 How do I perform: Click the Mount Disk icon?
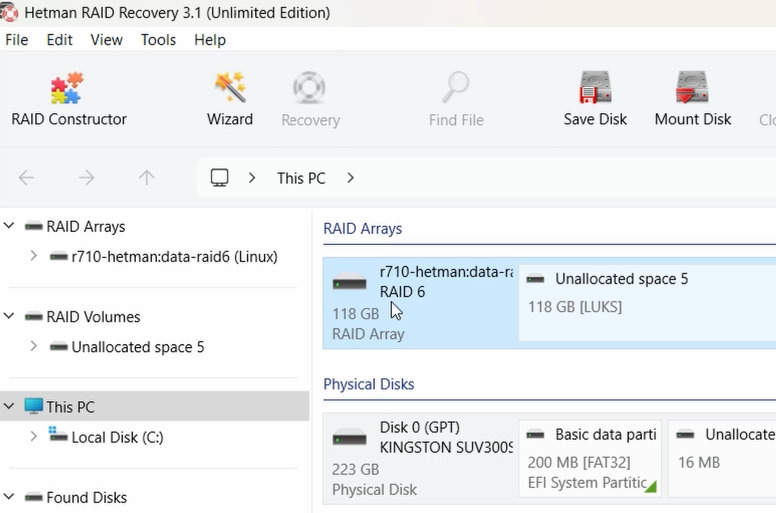pyautogui.click(x=692, y=87)
